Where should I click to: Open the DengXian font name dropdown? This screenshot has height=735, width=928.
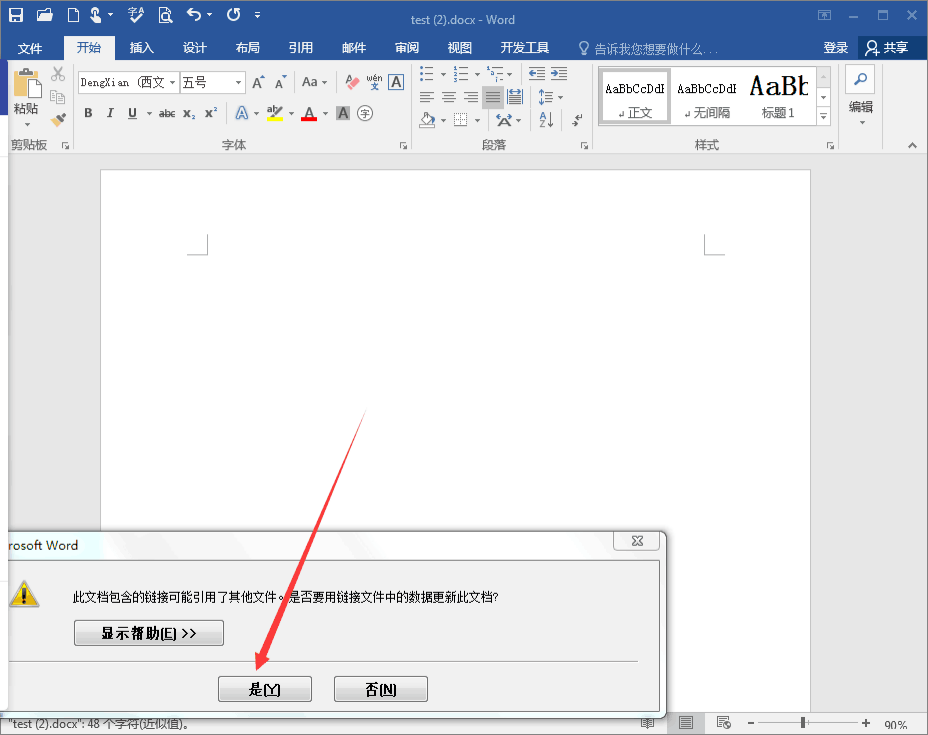point(172,82)
